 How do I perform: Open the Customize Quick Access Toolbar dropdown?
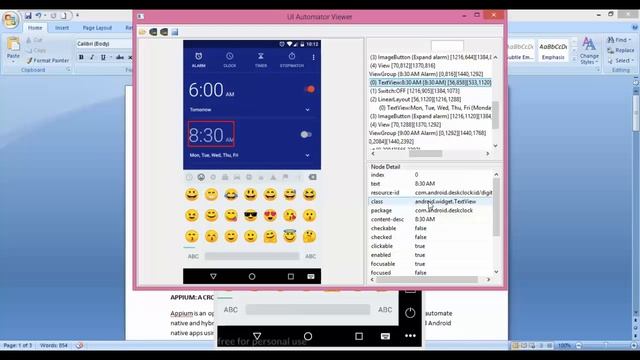pyautogui.click(x=77, y=16)
